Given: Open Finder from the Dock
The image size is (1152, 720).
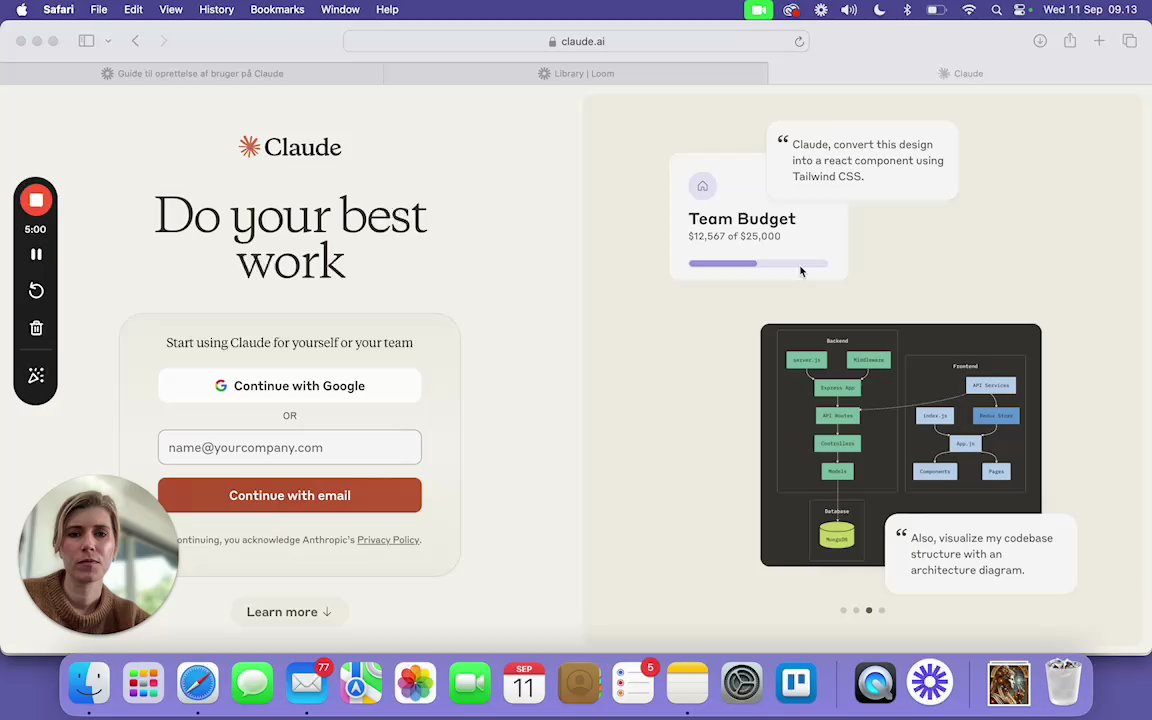Looking at the screenshot, I should [89, 683].
